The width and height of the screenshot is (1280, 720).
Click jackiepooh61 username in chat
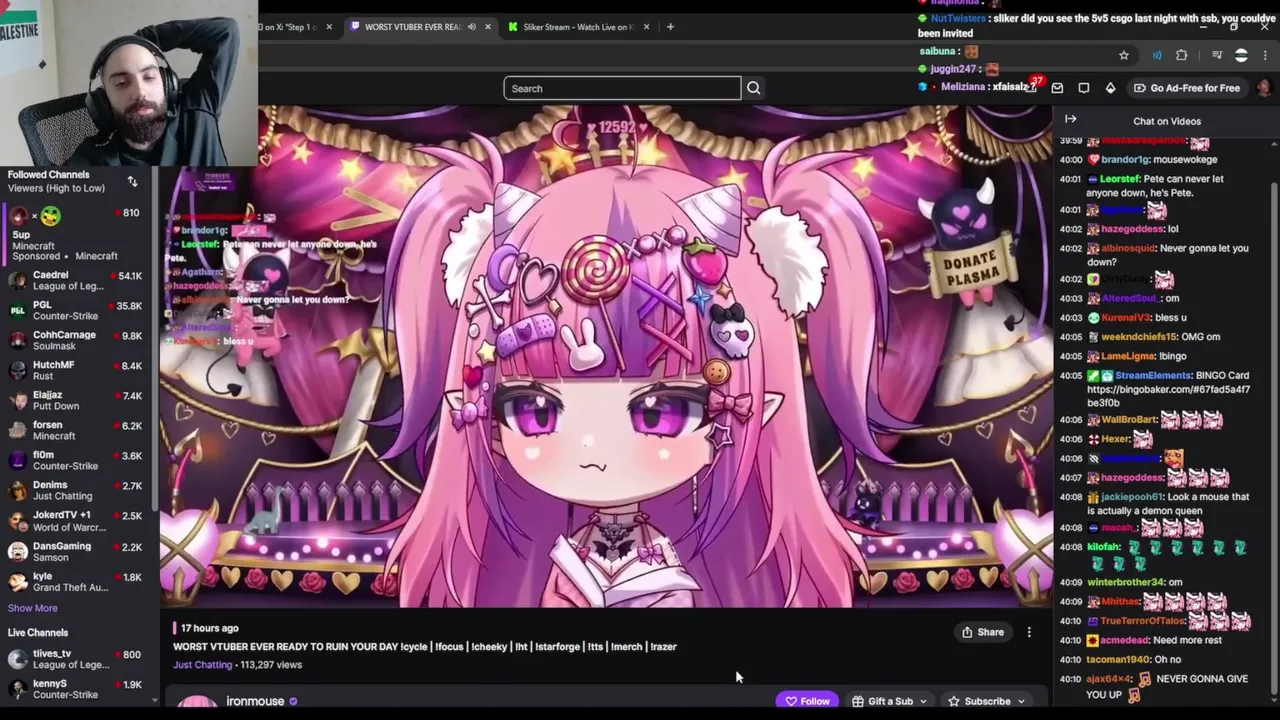click(x=1132, y=497)
